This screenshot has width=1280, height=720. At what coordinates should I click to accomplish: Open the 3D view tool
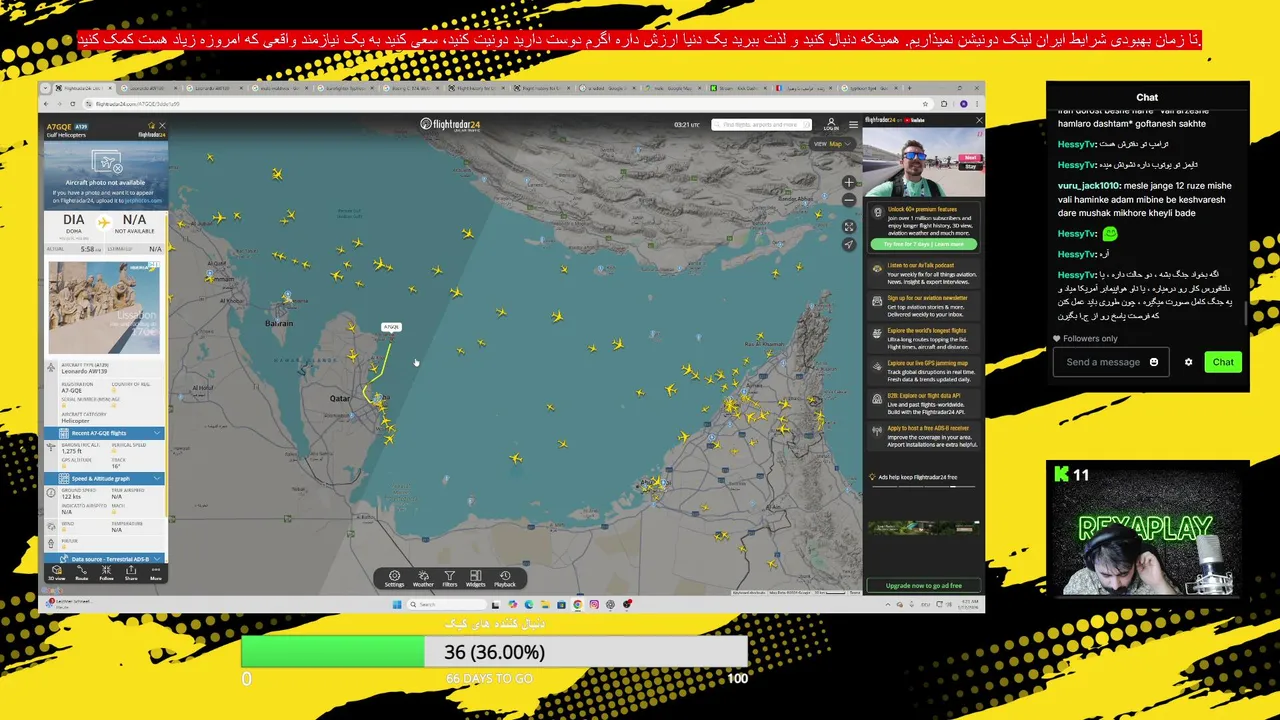click(x=57, y=573)
